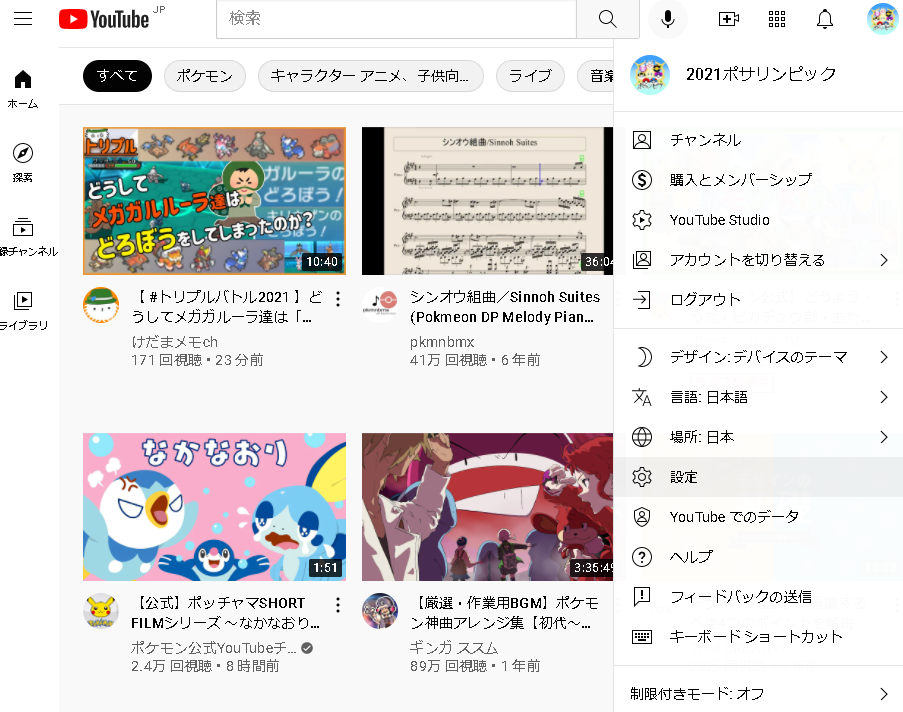Viewport: 903px width, 712px height.
Task: Expand アカウントを切り替える submenu arrow
Action: coord(884,260)
